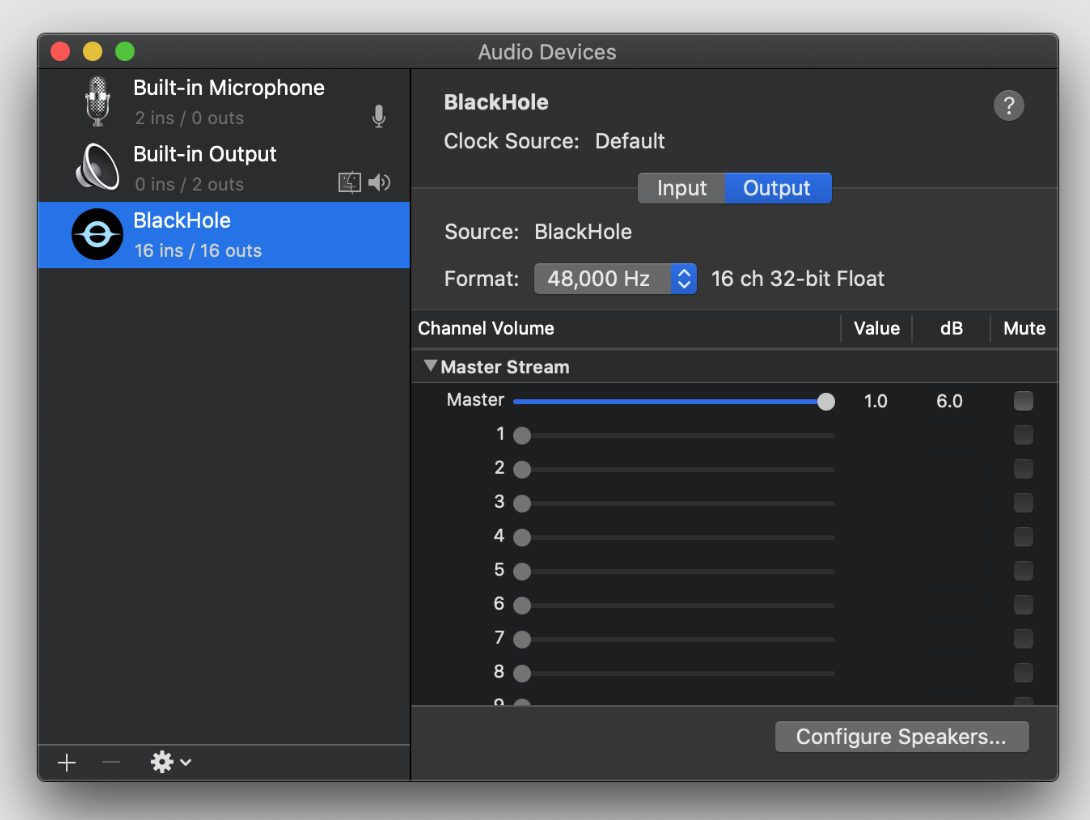Switch to the Output tab
The width and height of the screenshot is (1090, 820).
click(x=777, y=188)
